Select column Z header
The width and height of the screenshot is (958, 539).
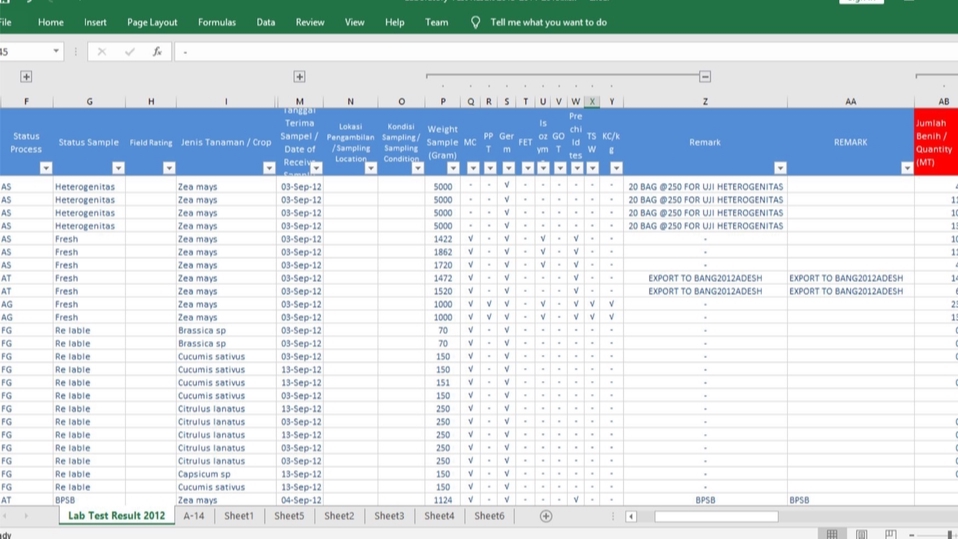click(705, 101)
